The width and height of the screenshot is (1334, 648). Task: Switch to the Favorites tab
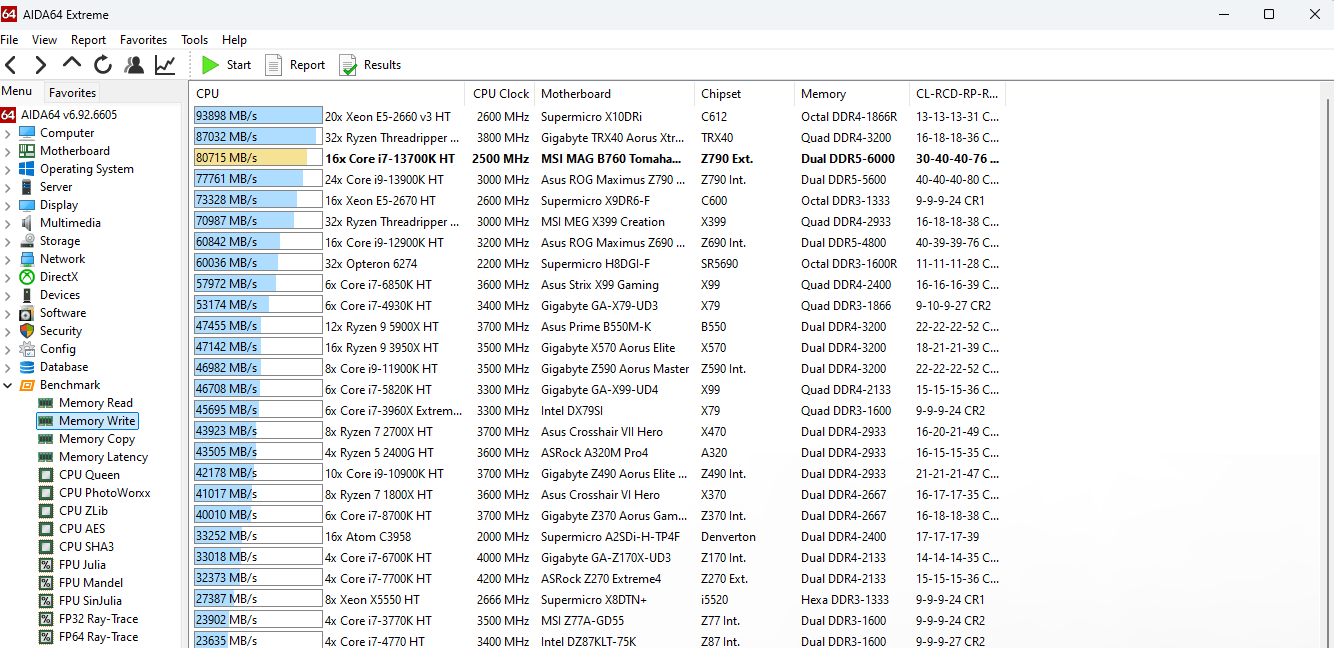tap(72, 93)
